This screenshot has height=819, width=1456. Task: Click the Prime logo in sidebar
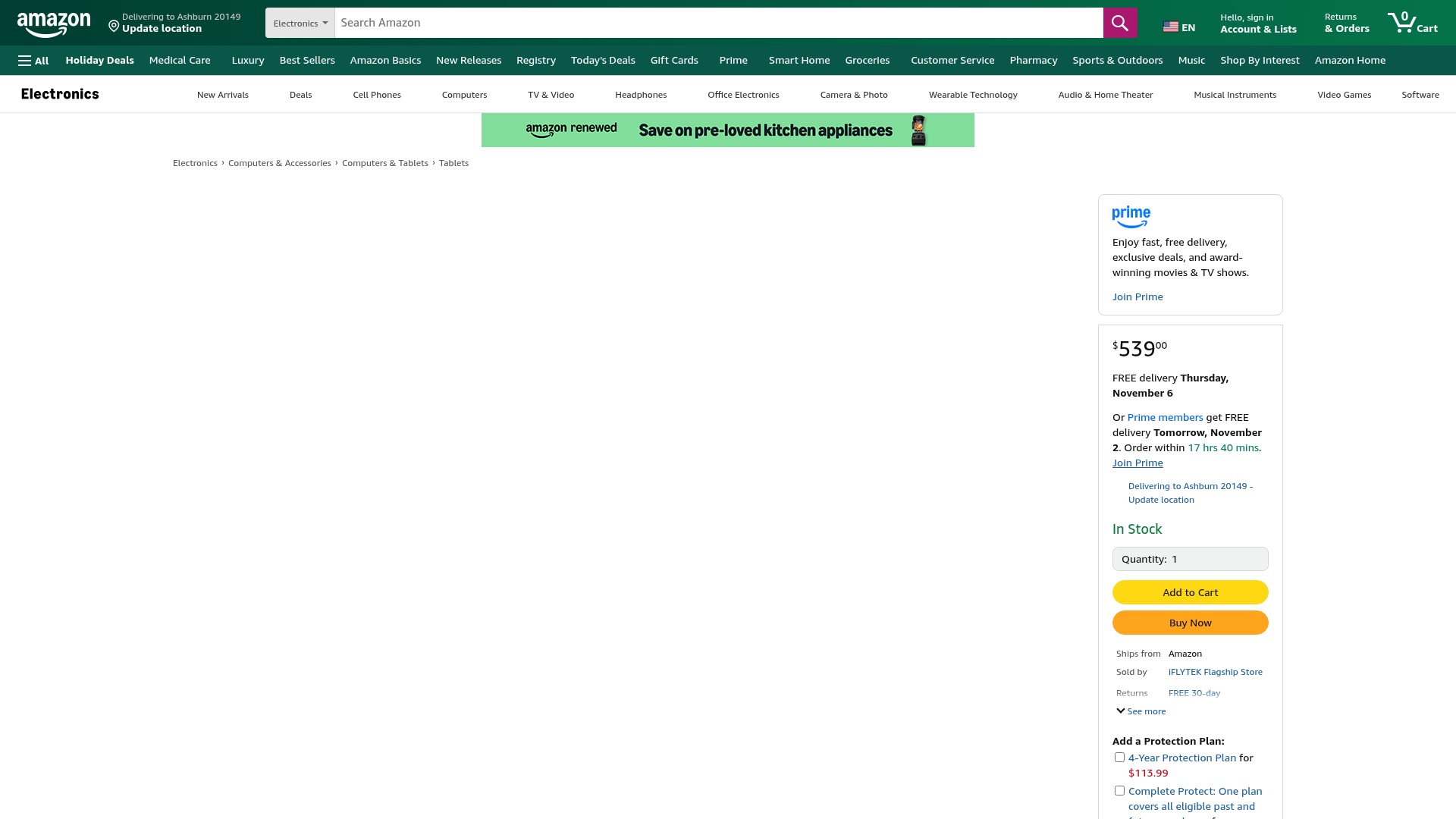point(1131,217)
